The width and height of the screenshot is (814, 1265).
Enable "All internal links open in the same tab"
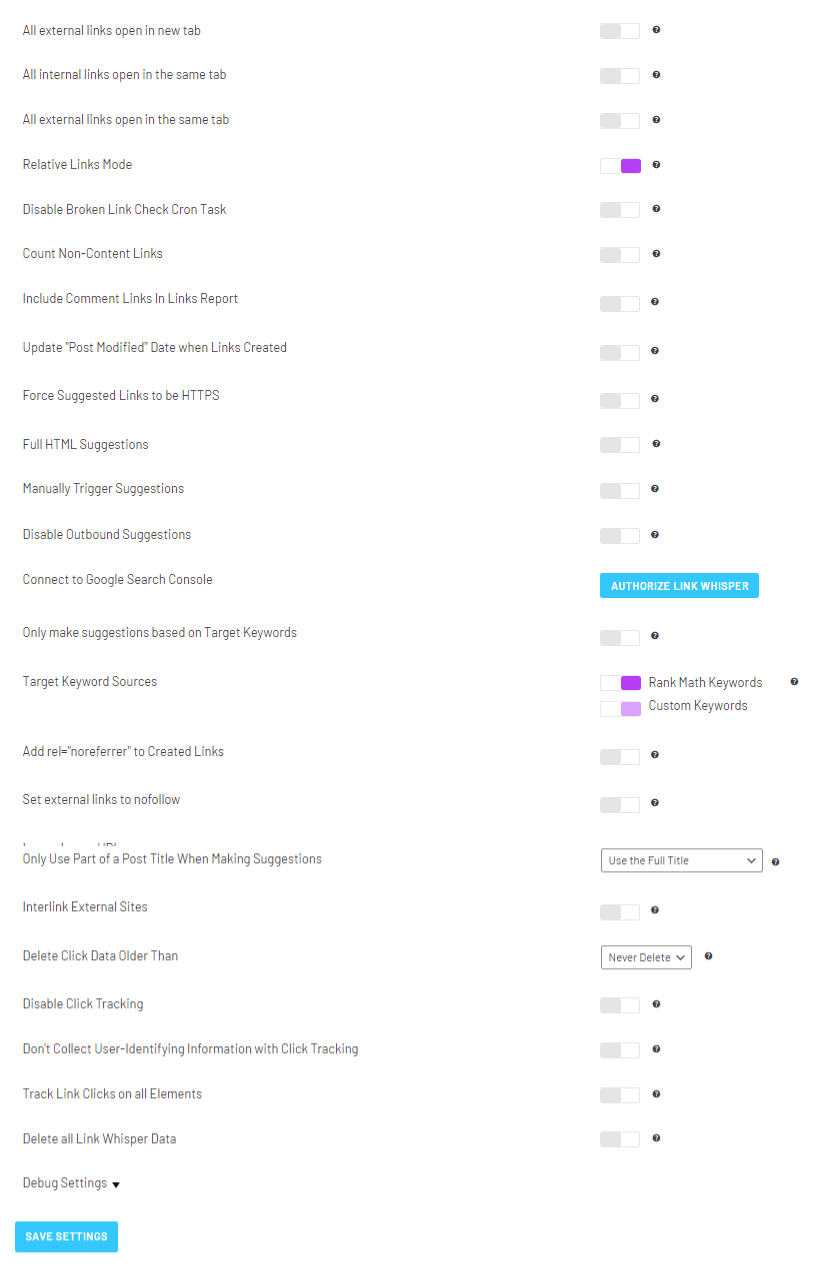click(x=619, y=76)
